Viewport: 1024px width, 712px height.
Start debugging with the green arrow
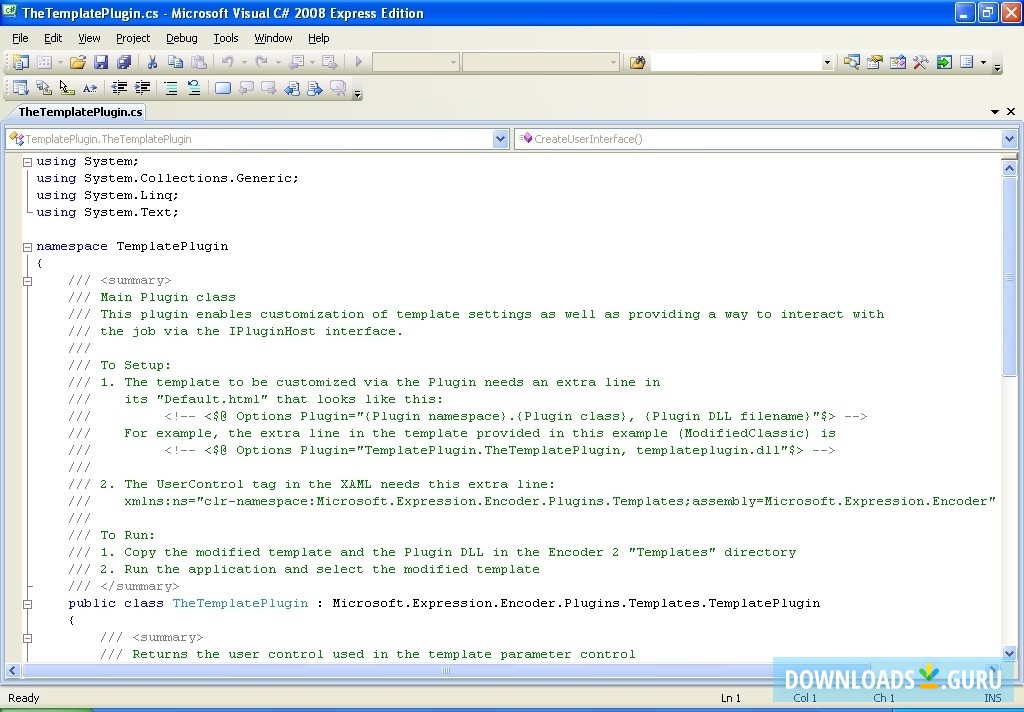click(358, 62)
